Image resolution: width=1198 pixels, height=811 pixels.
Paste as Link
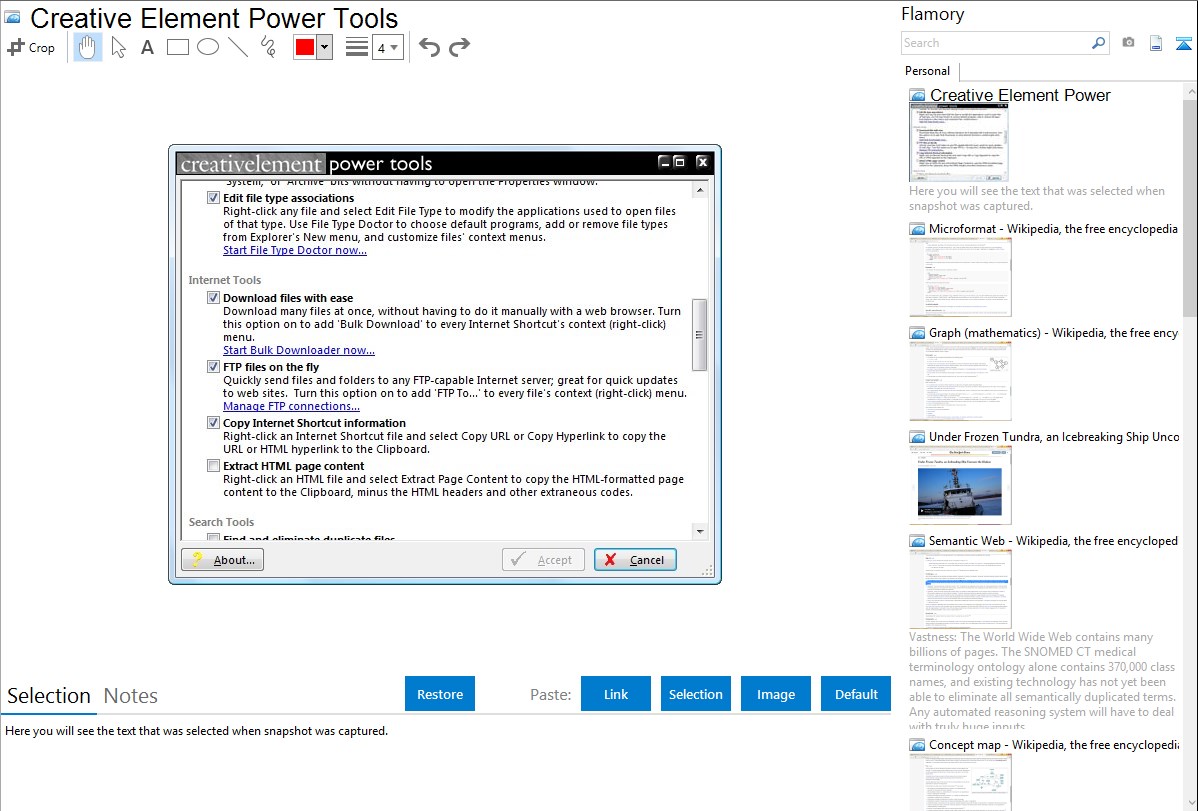pos(616,694)
